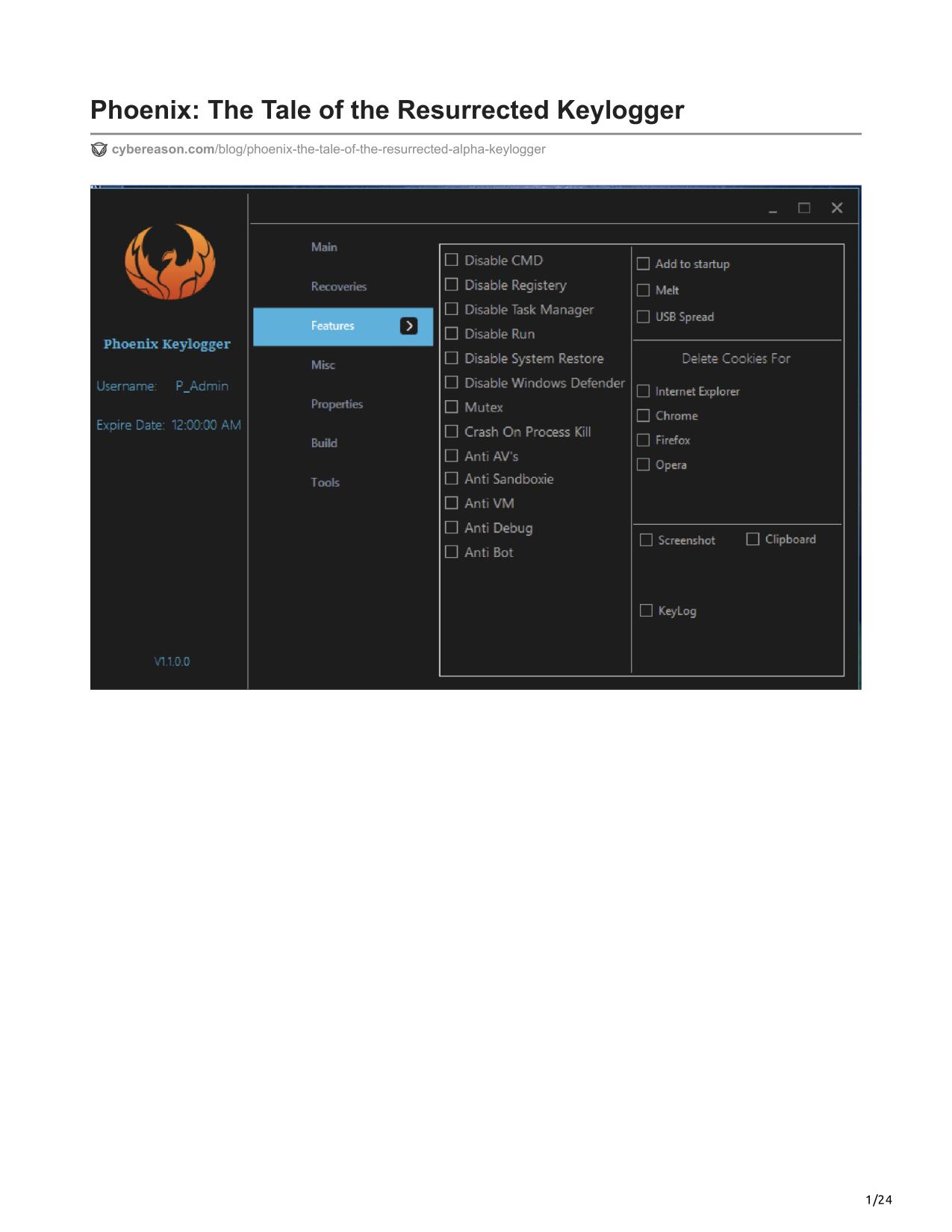Viewport: 952px width, 1232px height.
Task: Click the P_Admin username value
Action: [x=202, y=386]
